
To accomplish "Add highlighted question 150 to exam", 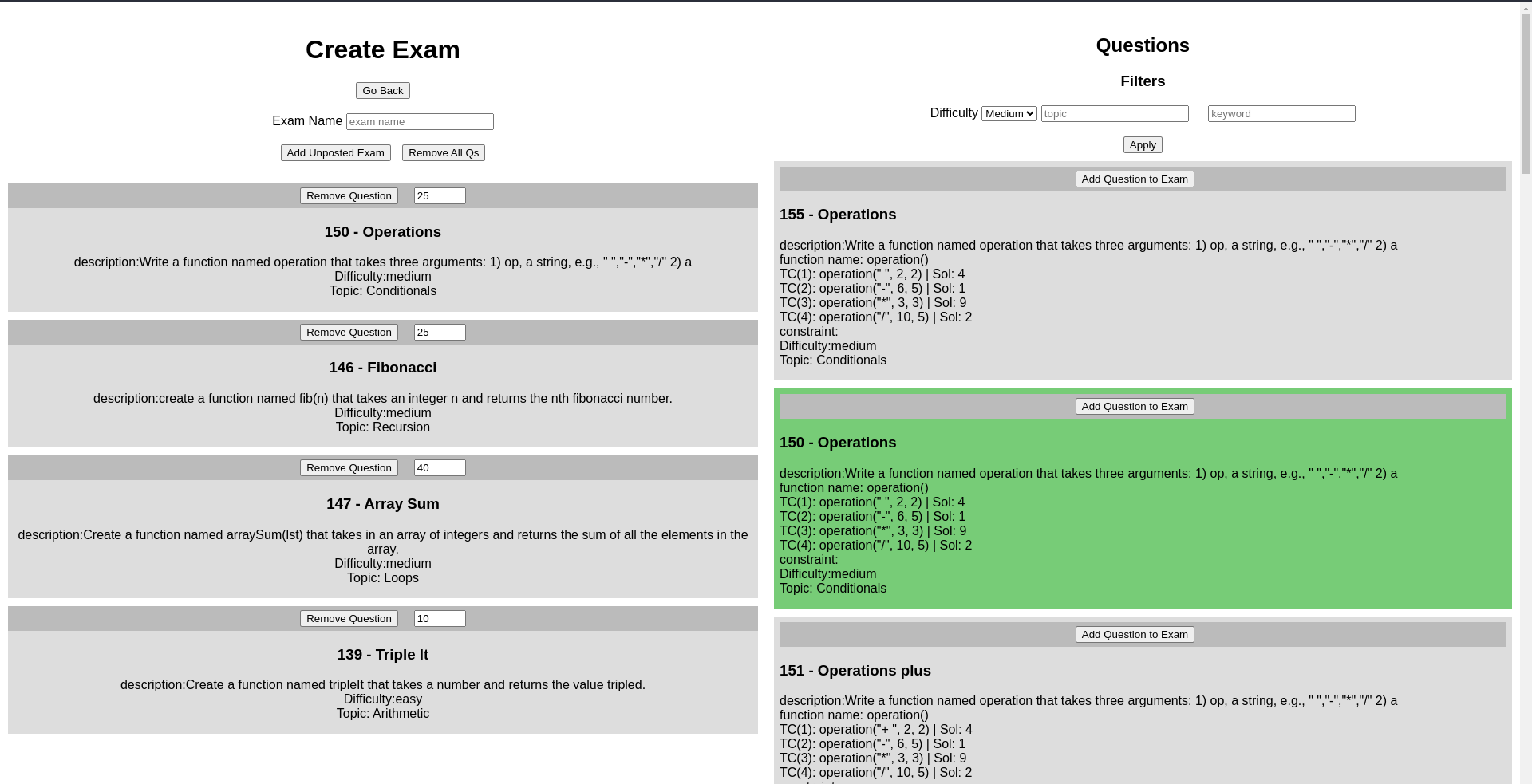I will (x=1134, y=407).
